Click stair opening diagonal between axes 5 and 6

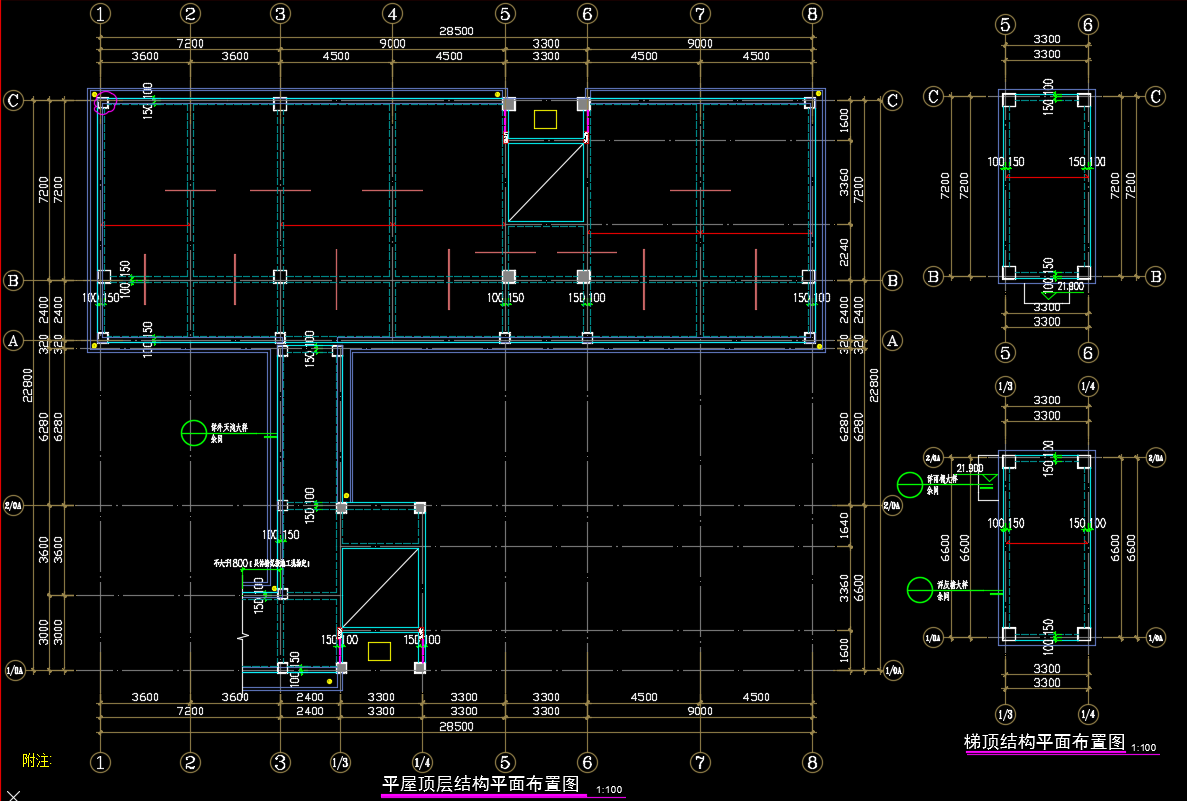(x=546, y=182)
